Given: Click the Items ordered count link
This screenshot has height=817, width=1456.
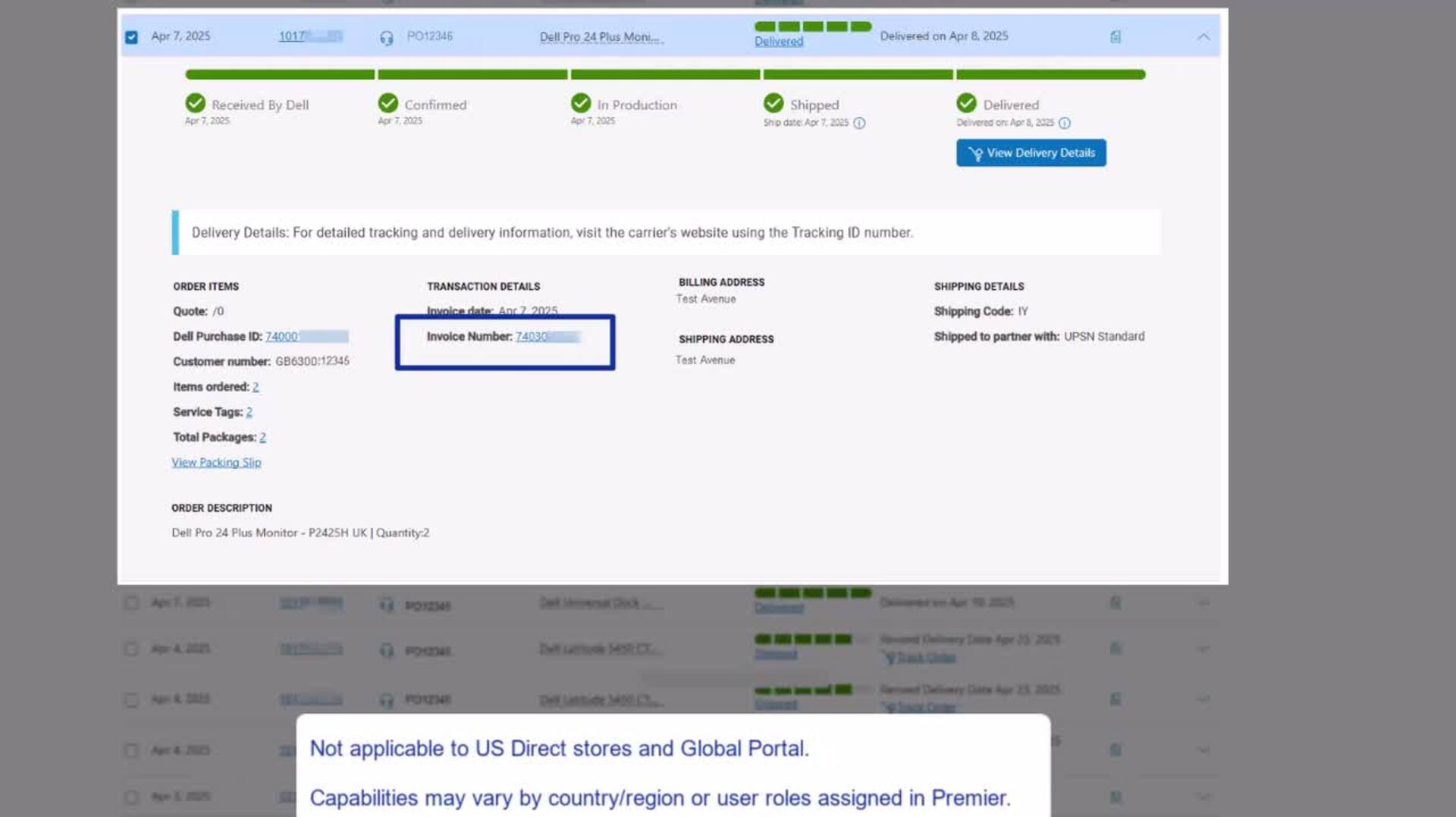Looking at the screenshot, I should coord(256,387).
